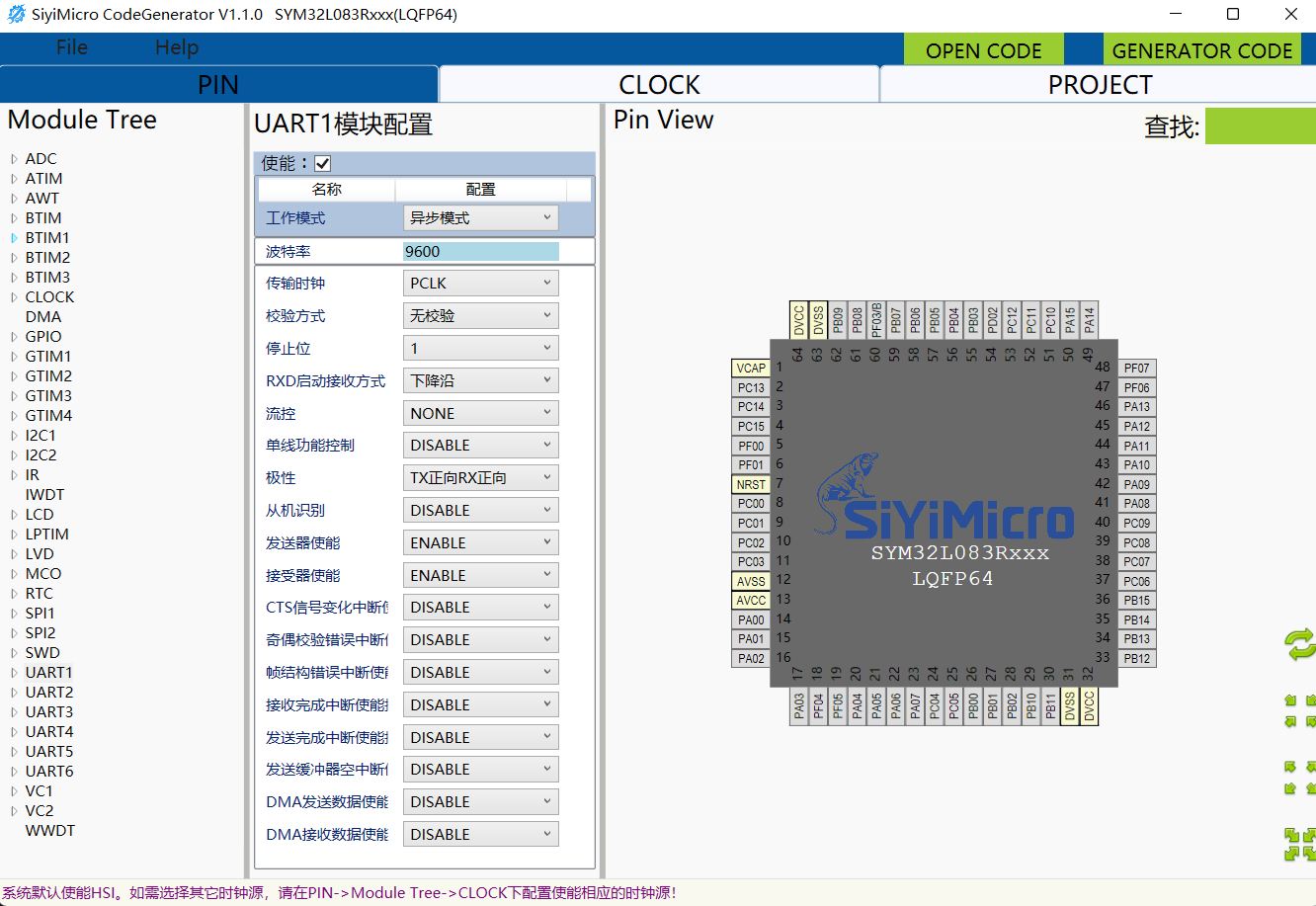
Task: Open the 帧结构错误中断 dropdown
Action: (x=481, y=672)
